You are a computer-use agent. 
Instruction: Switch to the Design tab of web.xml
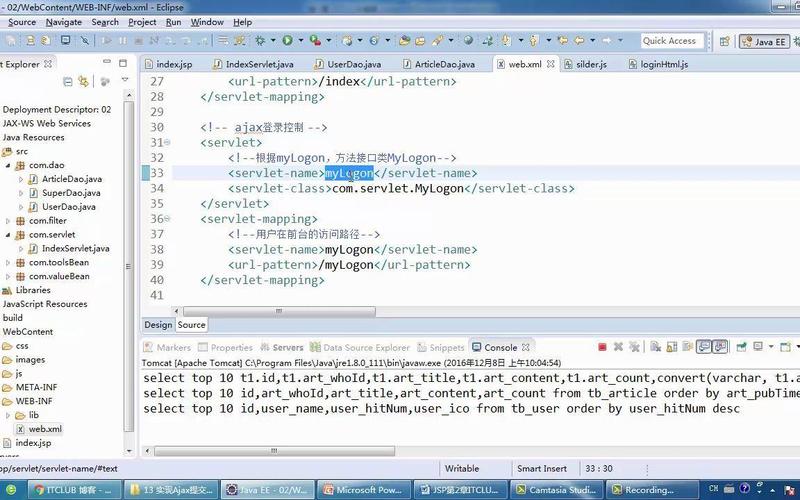pyautogui.click(x=158, y=325)
